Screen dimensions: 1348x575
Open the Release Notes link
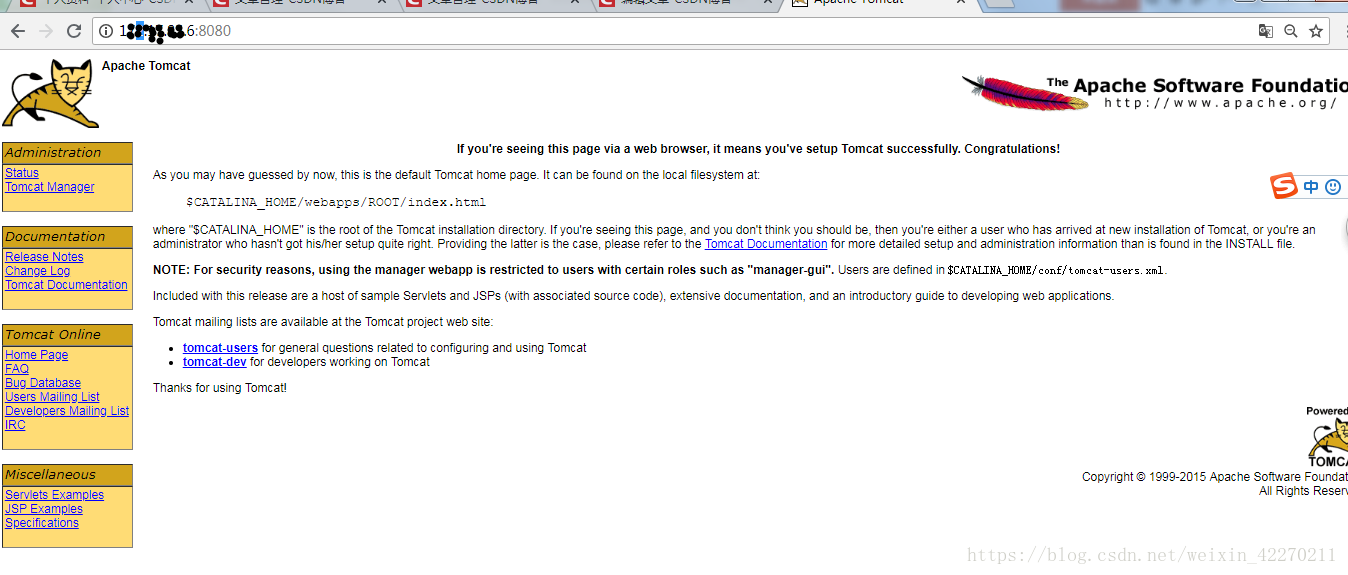[x=44, y=257]
